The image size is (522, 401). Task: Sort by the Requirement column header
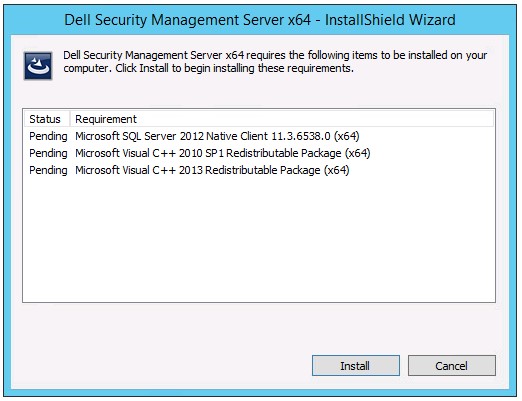click(106, 119)
